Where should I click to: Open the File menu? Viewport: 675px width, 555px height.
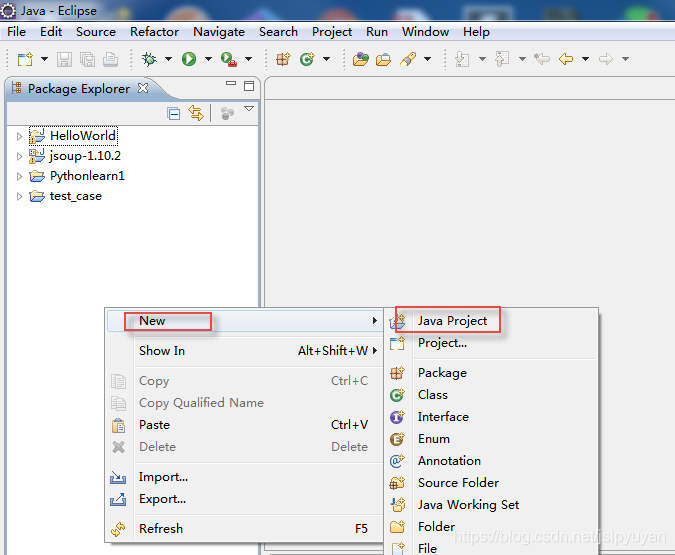16,32
